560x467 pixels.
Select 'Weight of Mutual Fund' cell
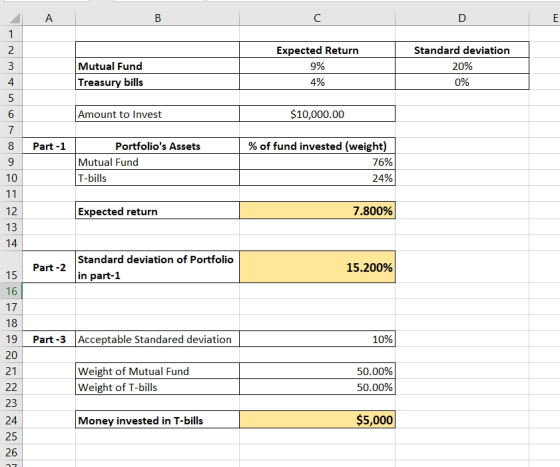pyautogui.click(x=158, y=371)
